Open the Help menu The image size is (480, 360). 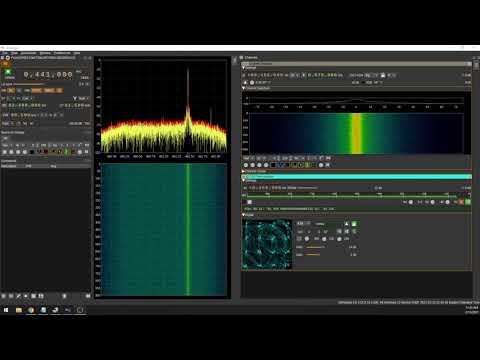click(77, 53)
